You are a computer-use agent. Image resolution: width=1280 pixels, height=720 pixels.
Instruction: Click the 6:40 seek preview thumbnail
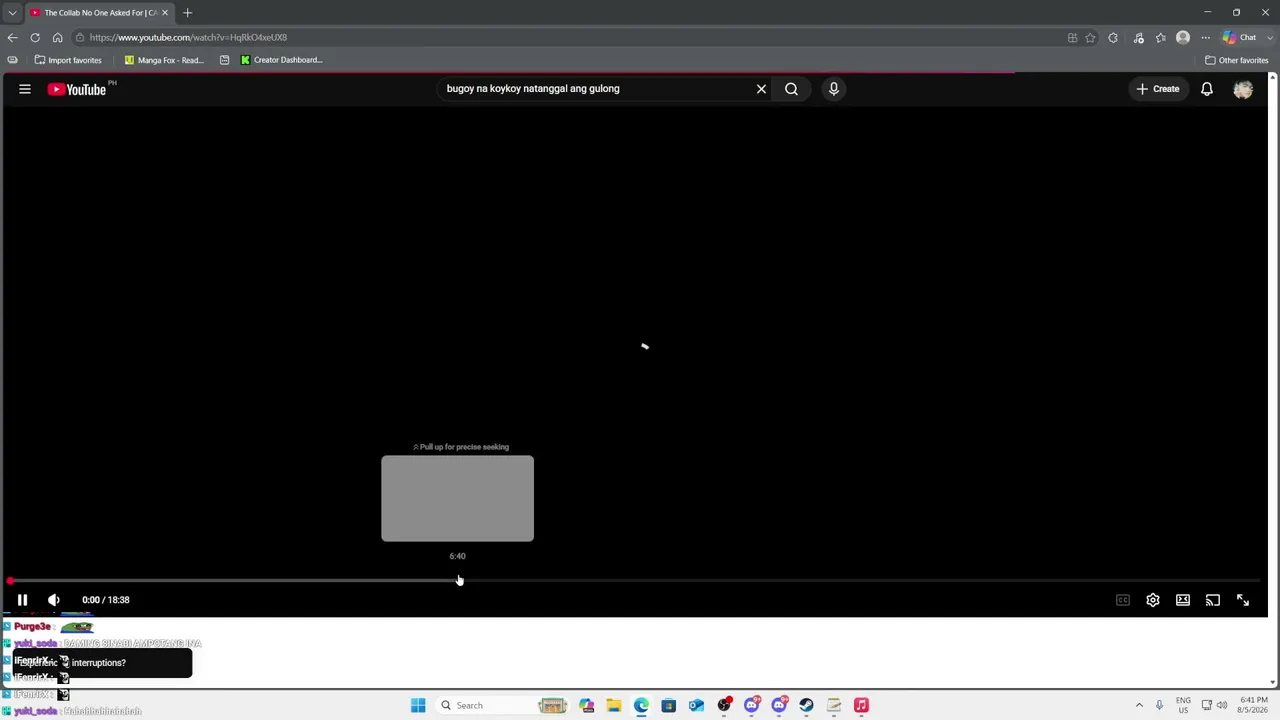pos(457,498)
